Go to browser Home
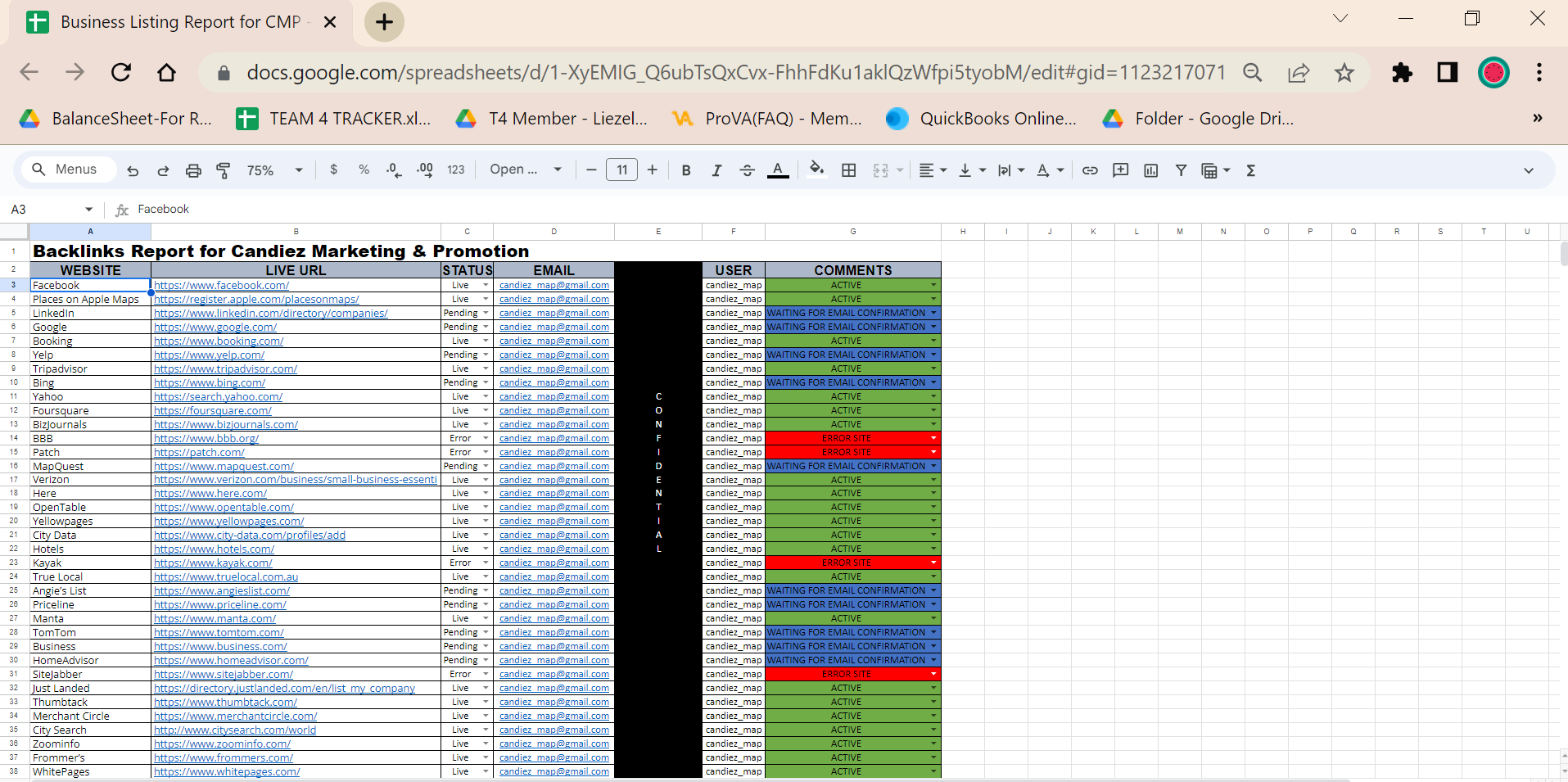Viewport: 1568px width, 782px height. click(x=166, y=72)
